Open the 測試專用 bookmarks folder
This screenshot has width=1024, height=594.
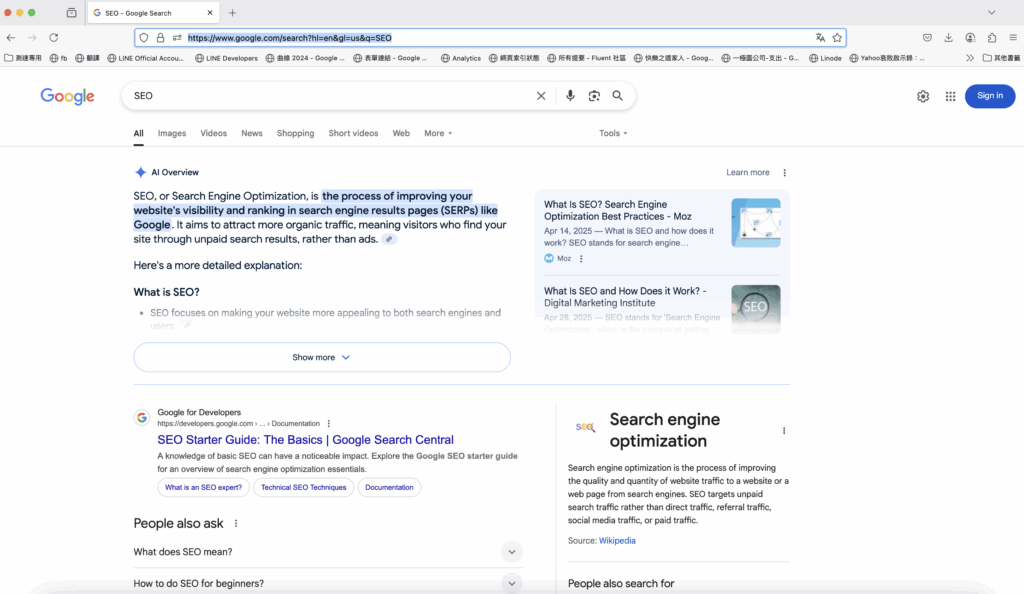tap(24, 58)
